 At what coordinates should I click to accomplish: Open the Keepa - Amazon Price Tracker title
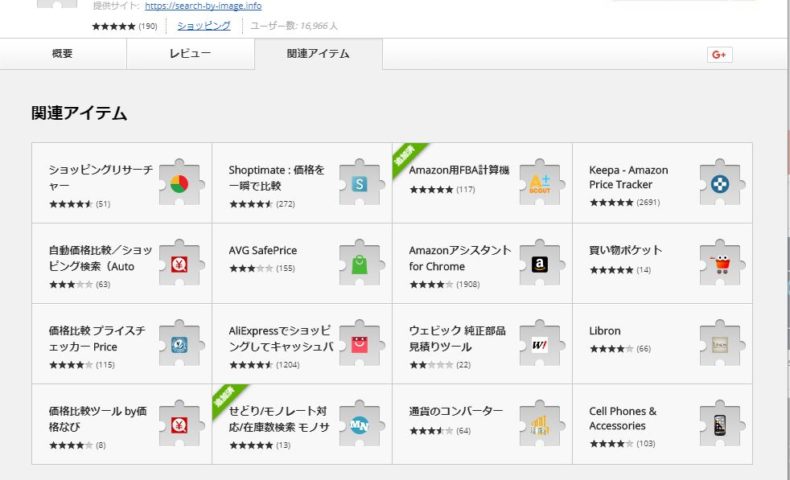pyautogui.click(x=628, y=177)
